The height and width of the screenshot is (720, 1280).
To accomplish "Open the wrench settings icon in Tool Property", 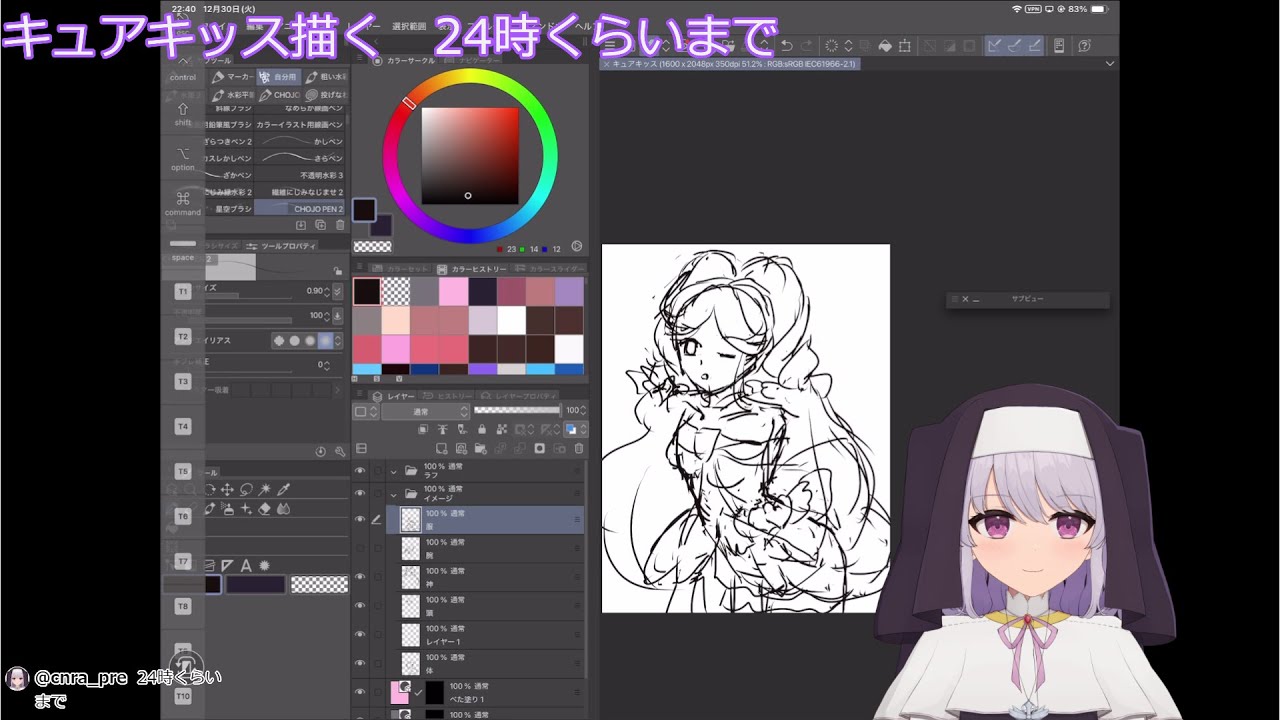I will tap(340, 452).
